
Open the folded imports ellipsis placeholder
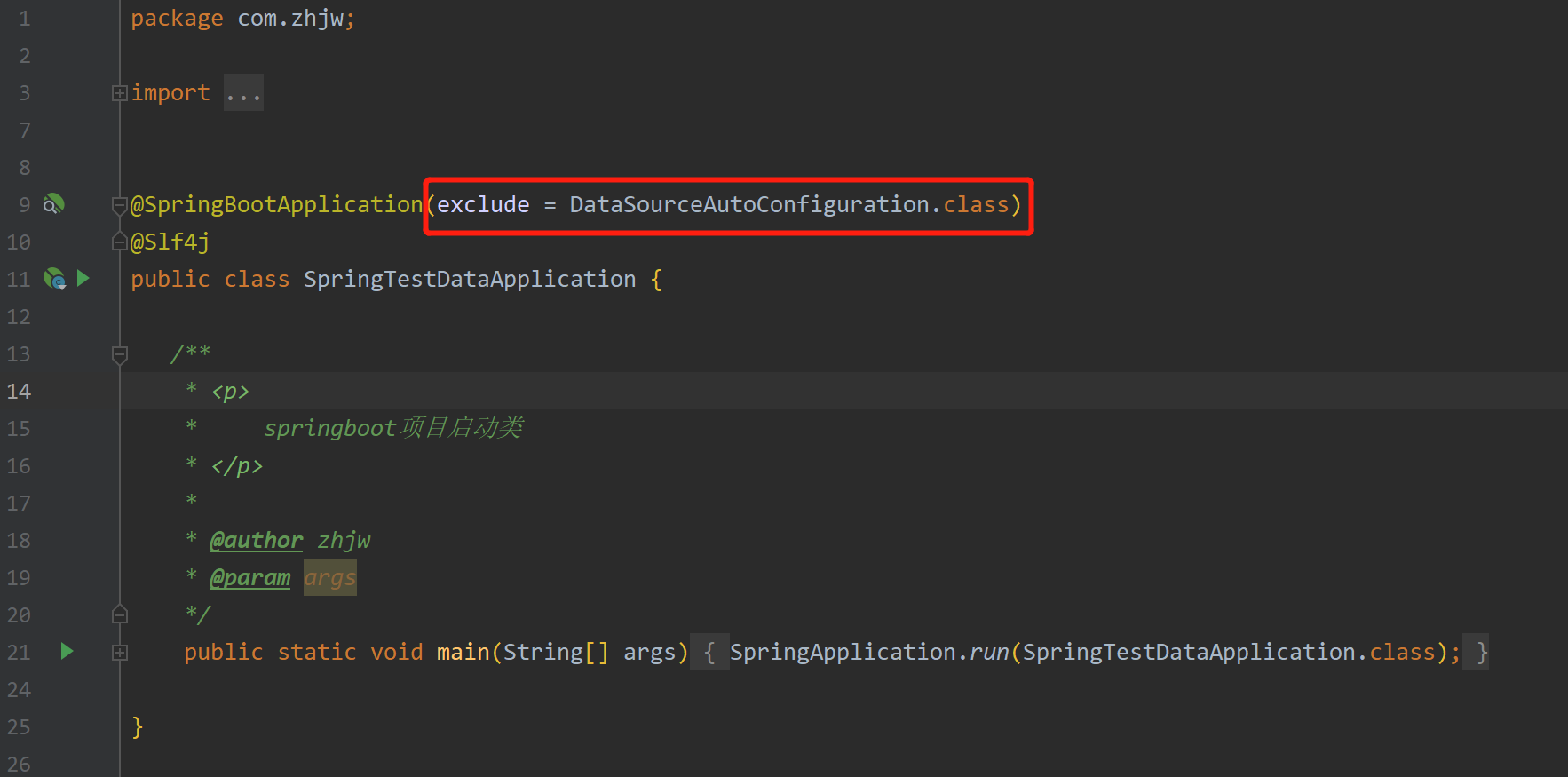[x=243, y=93]
